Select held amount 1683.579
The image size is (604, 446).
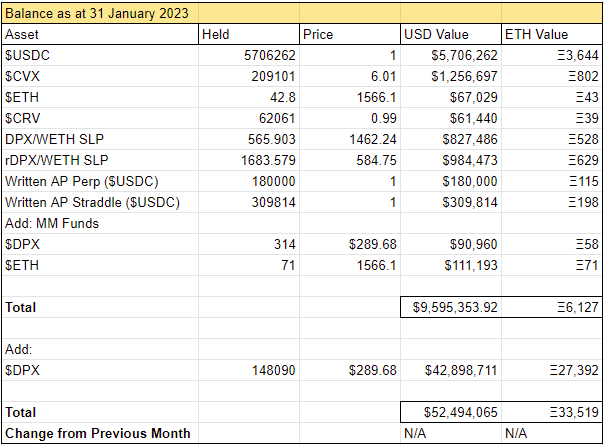(x=268, y=160)
